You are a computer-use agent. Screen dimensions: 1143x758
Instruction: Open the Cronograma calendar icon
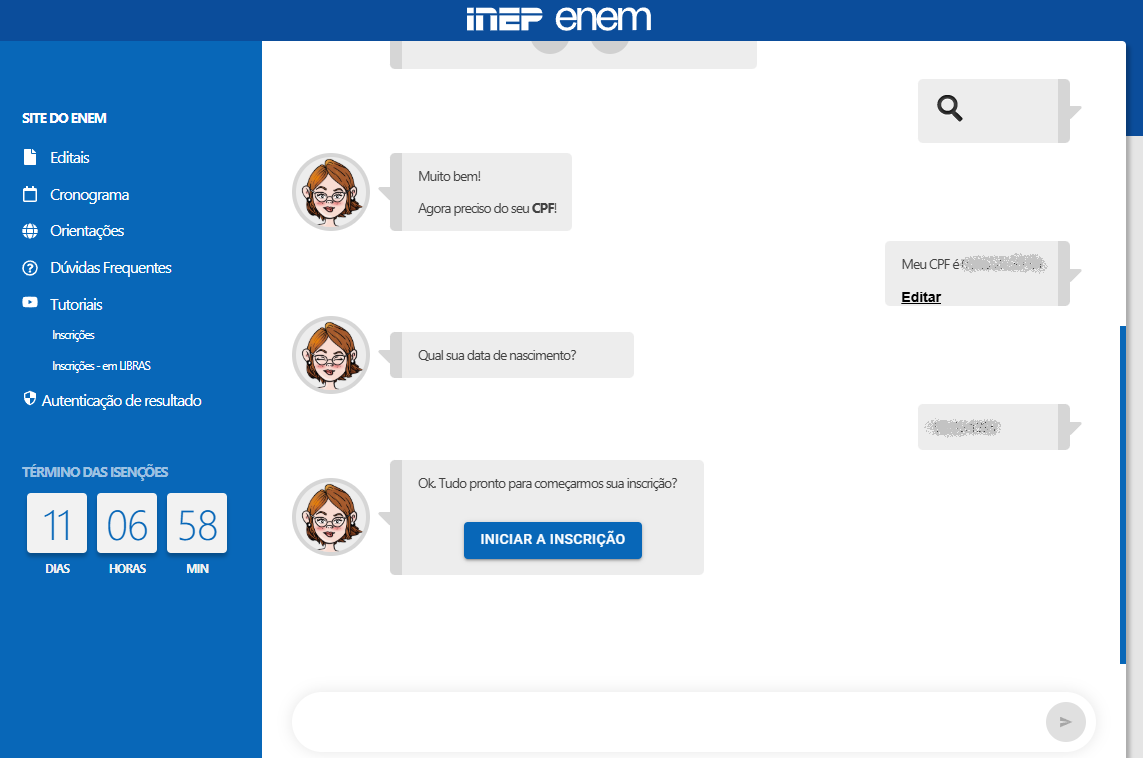point(31,194)
